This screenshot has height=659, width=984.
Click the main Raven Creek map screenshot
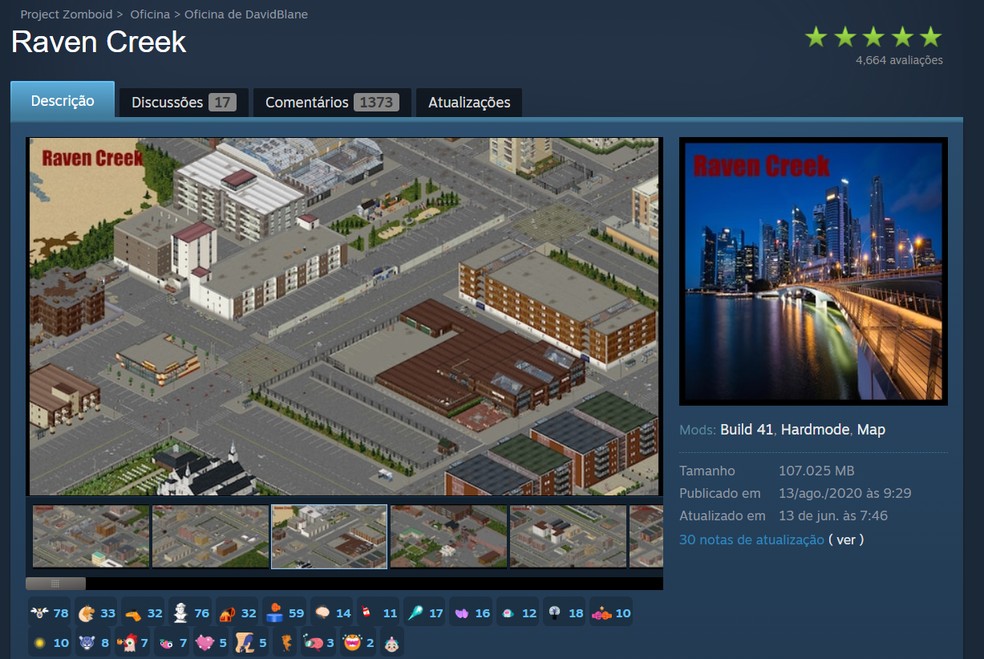coord(345,316)
